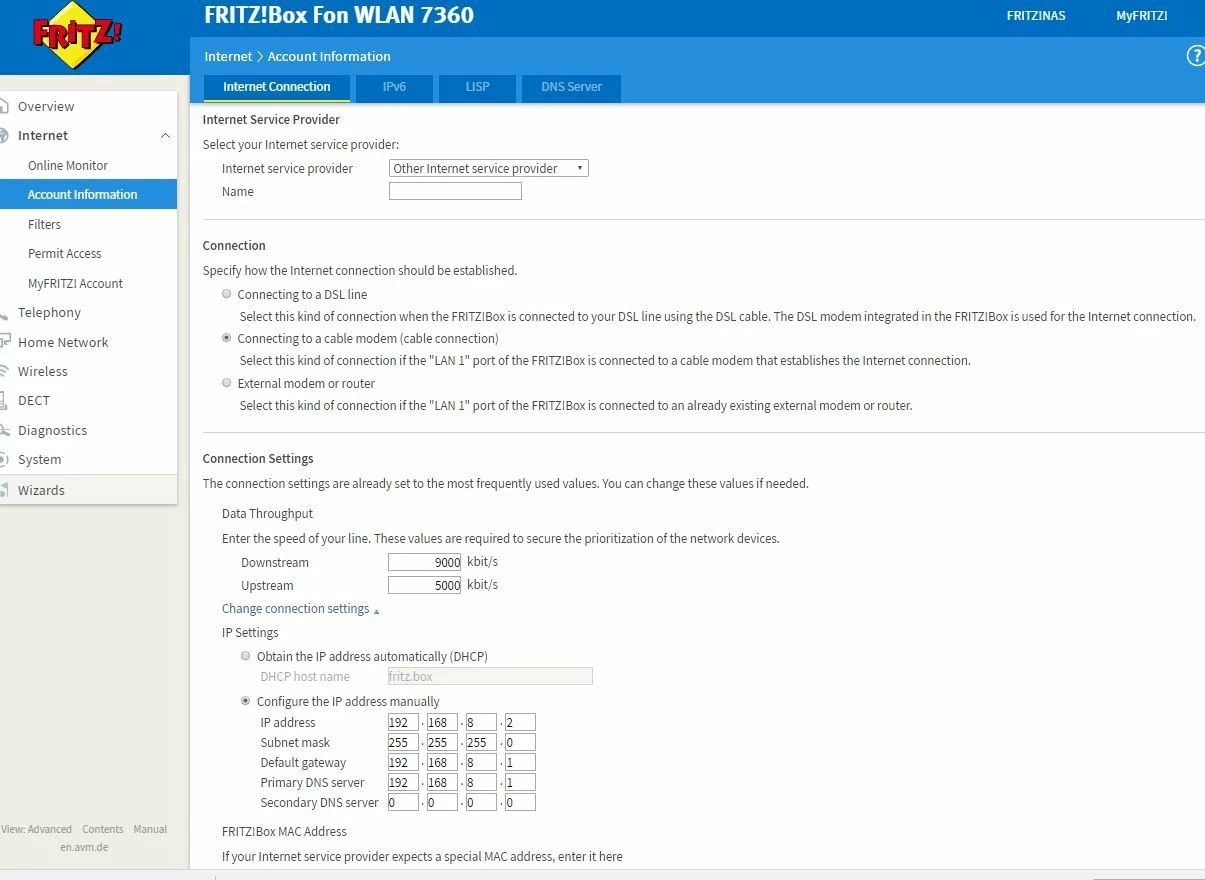Switch to the IPv6 tab
Image resolution: width=1205 pixels, height=880 pixels.
click(x=394, y=87)
